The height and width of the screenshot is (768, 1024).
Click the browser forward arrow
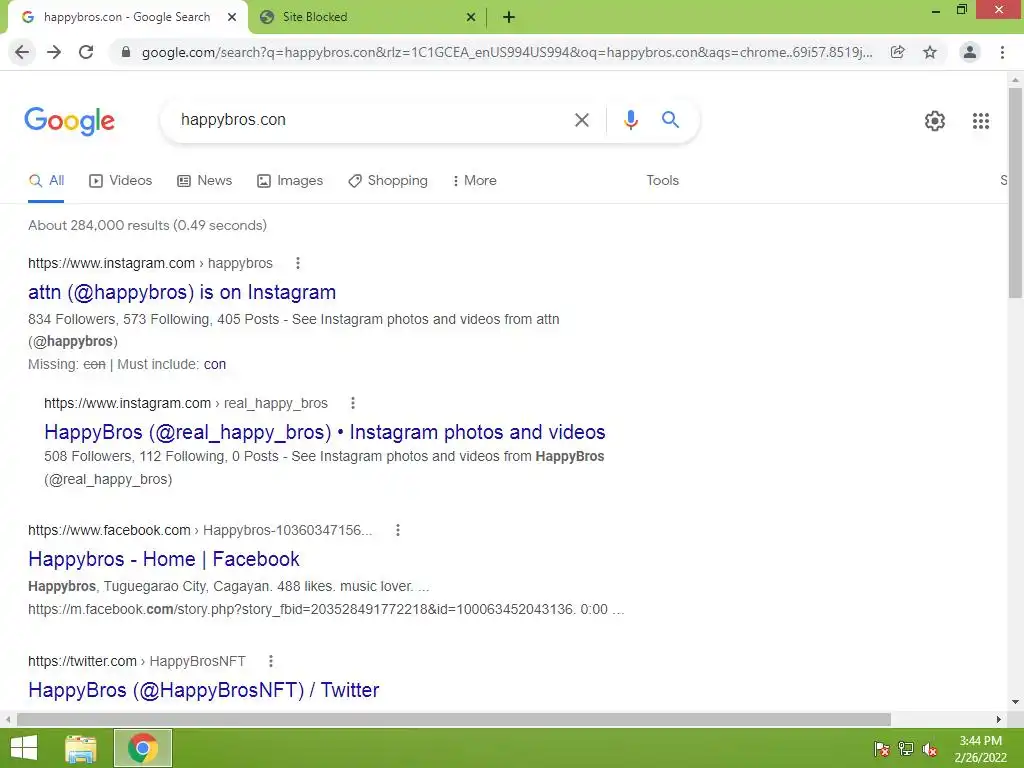click(54, 52)
